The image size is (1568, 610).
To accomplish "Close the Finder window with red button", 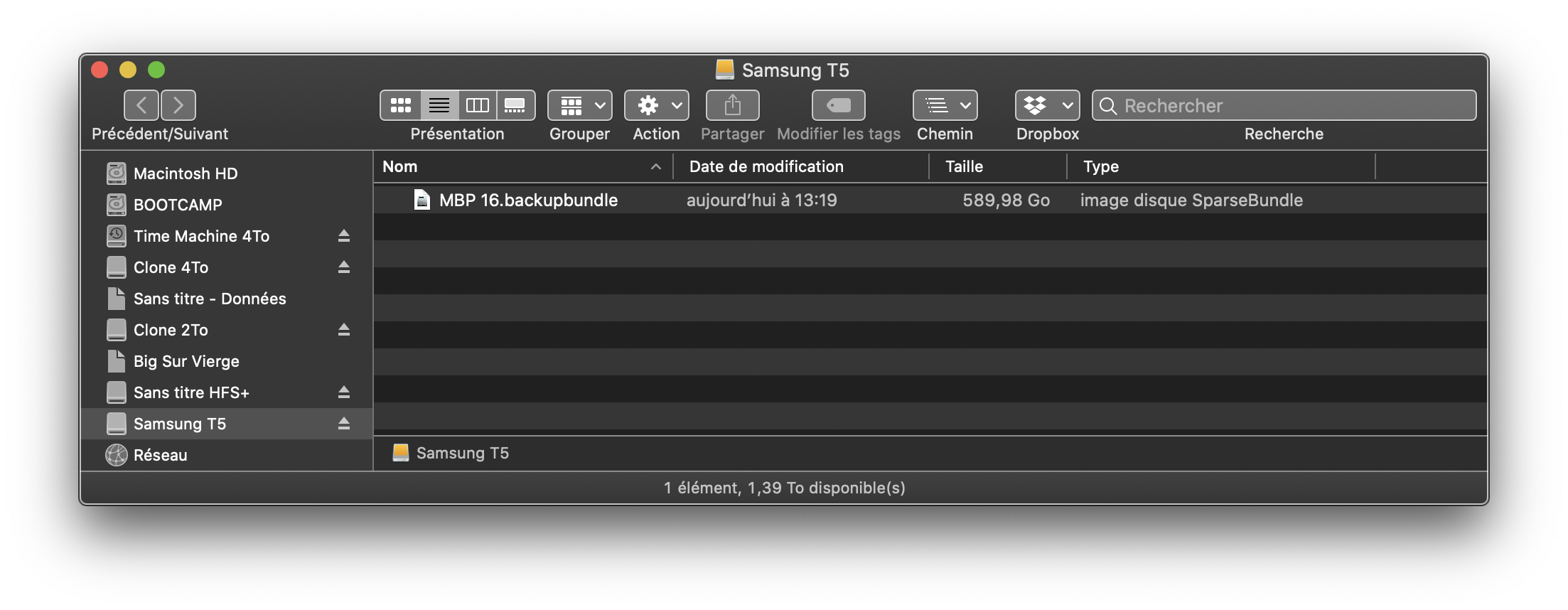I will pyautogui.click(x=100, y=70).
